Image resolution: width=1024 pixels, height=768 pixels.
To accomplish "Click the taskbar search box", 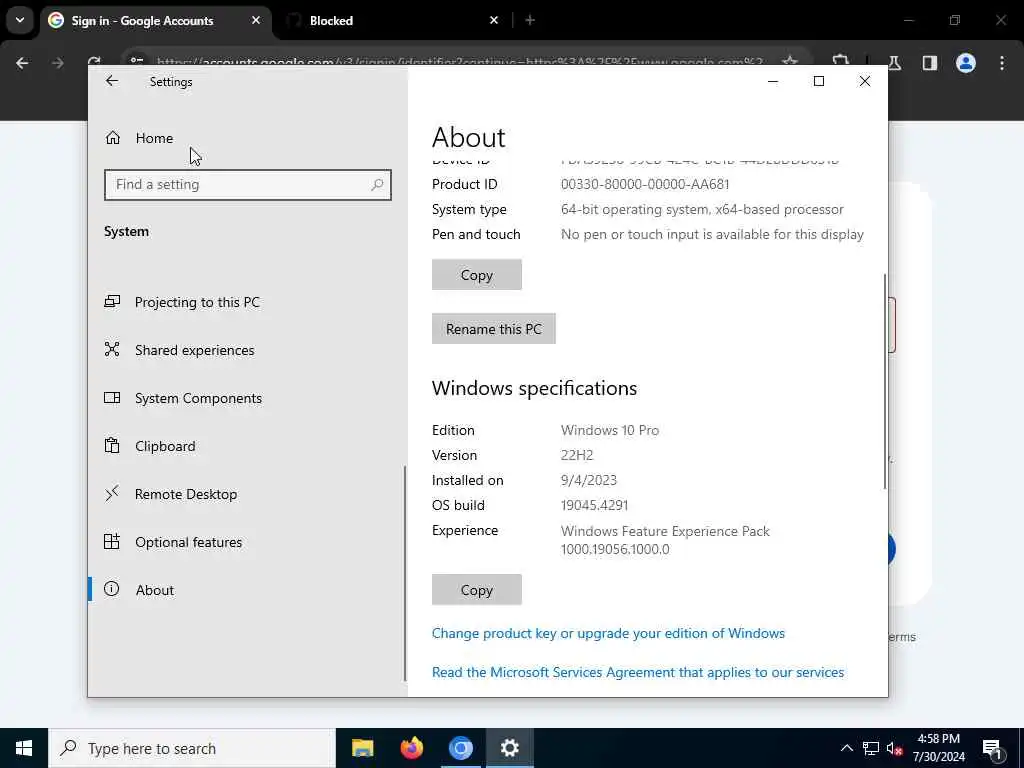I will click(x=192, y=748).
